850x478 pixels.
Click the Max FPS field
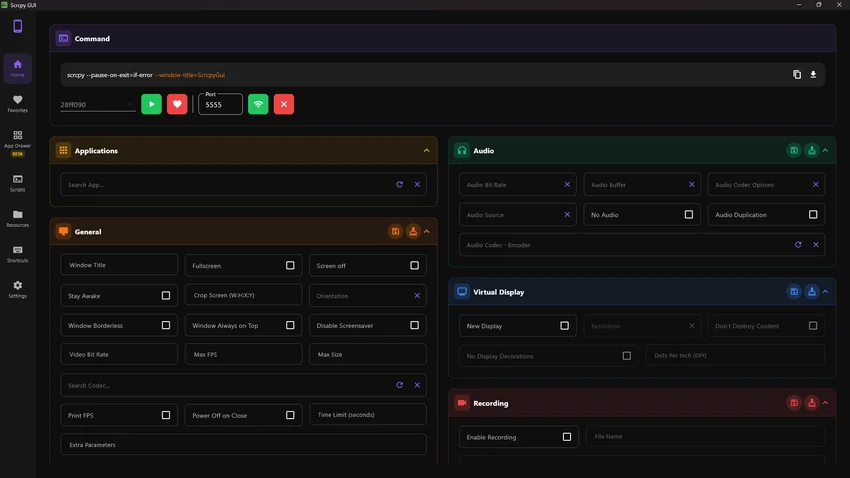[x=243, y=354]
